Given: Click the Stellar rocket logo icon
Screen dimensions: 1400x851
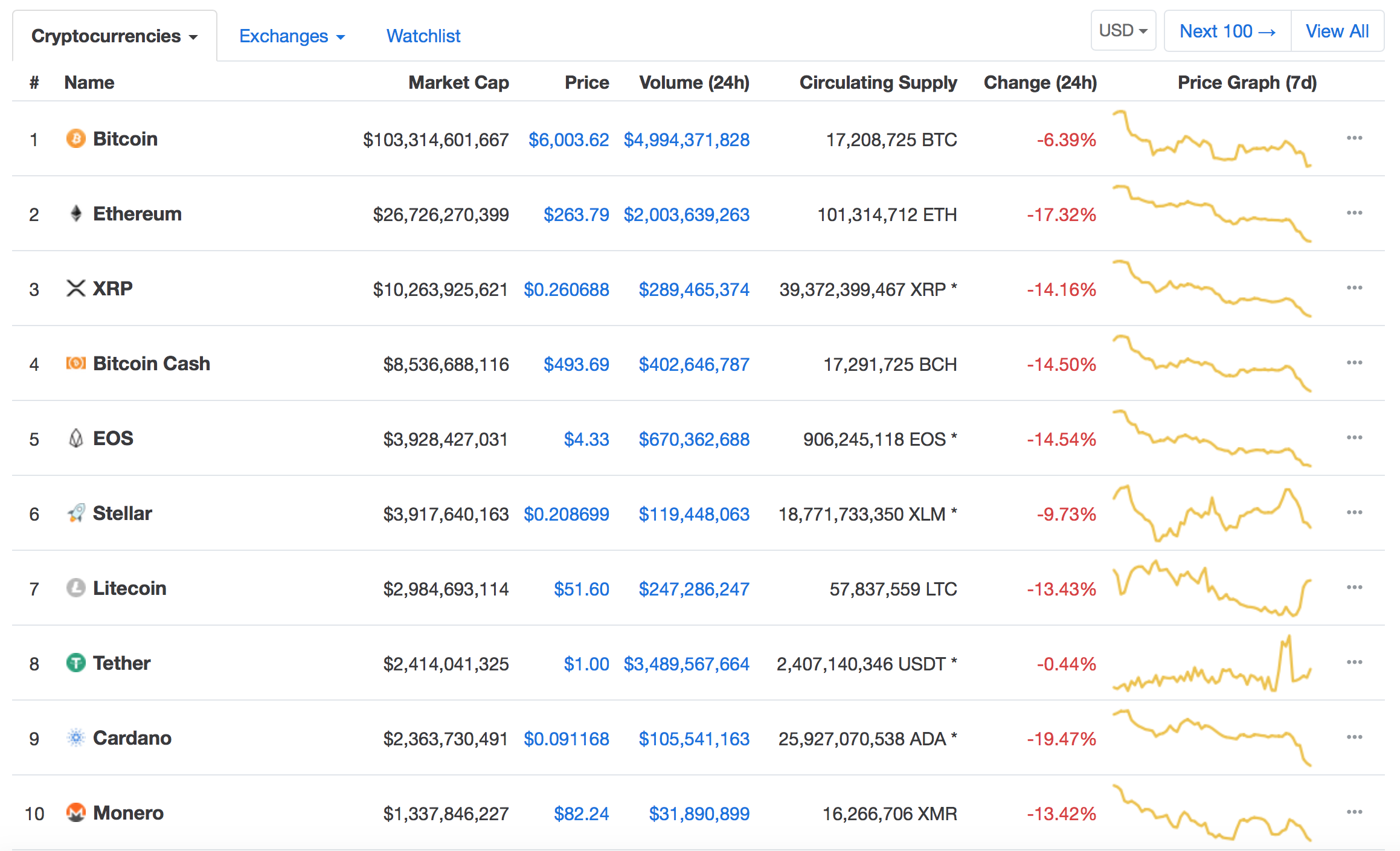Looking at the screenshot, I should tap(75, 513).
